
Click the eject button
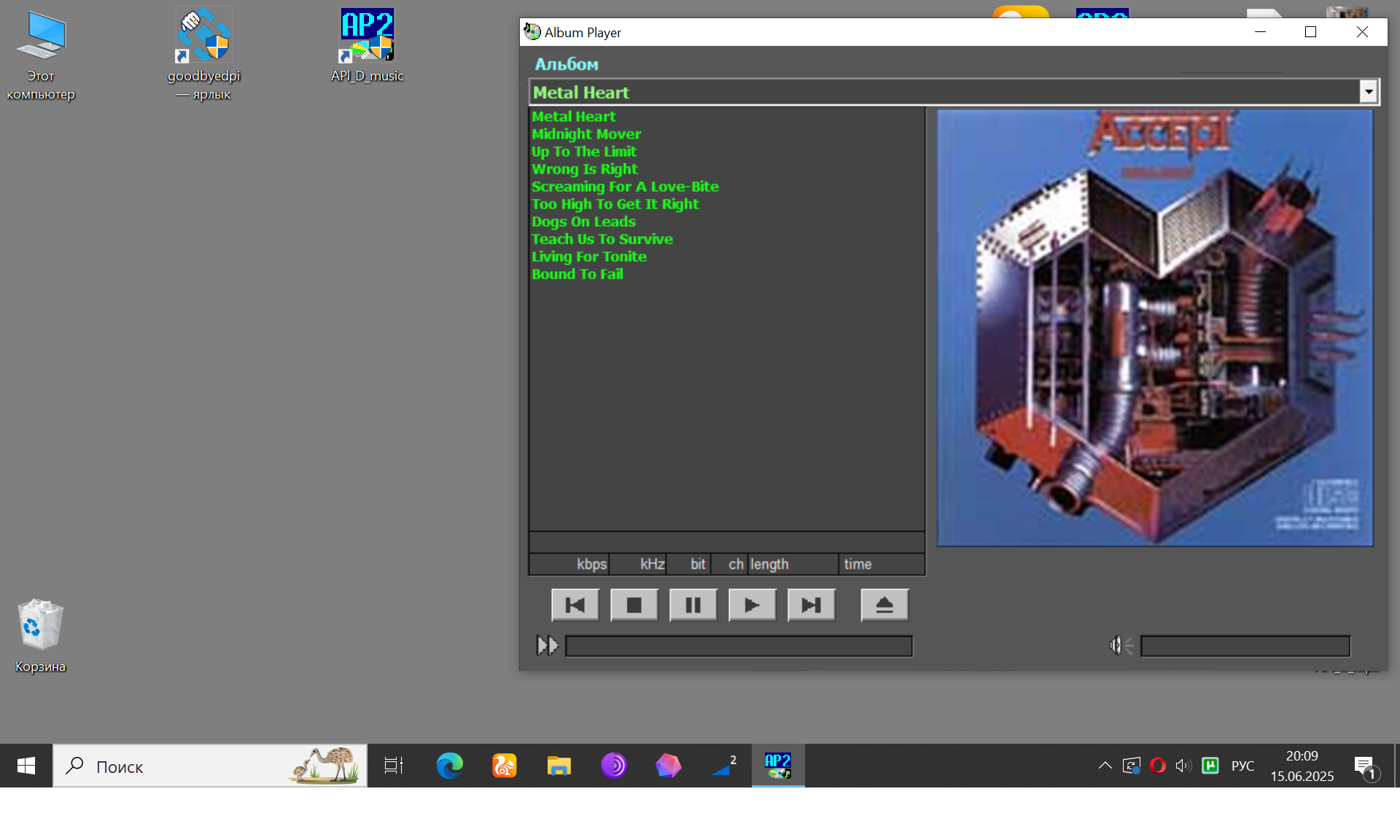coord(884,605)
